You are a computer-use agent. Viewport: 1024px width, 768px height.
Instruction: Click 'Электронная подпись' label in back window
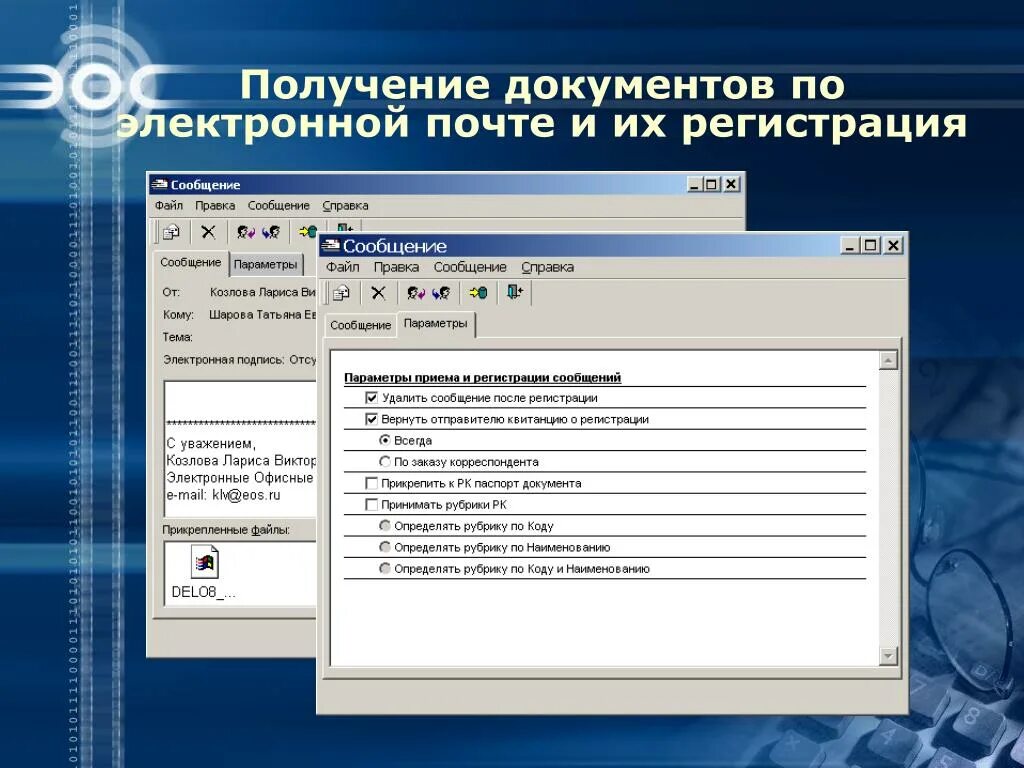pos(223,360)
